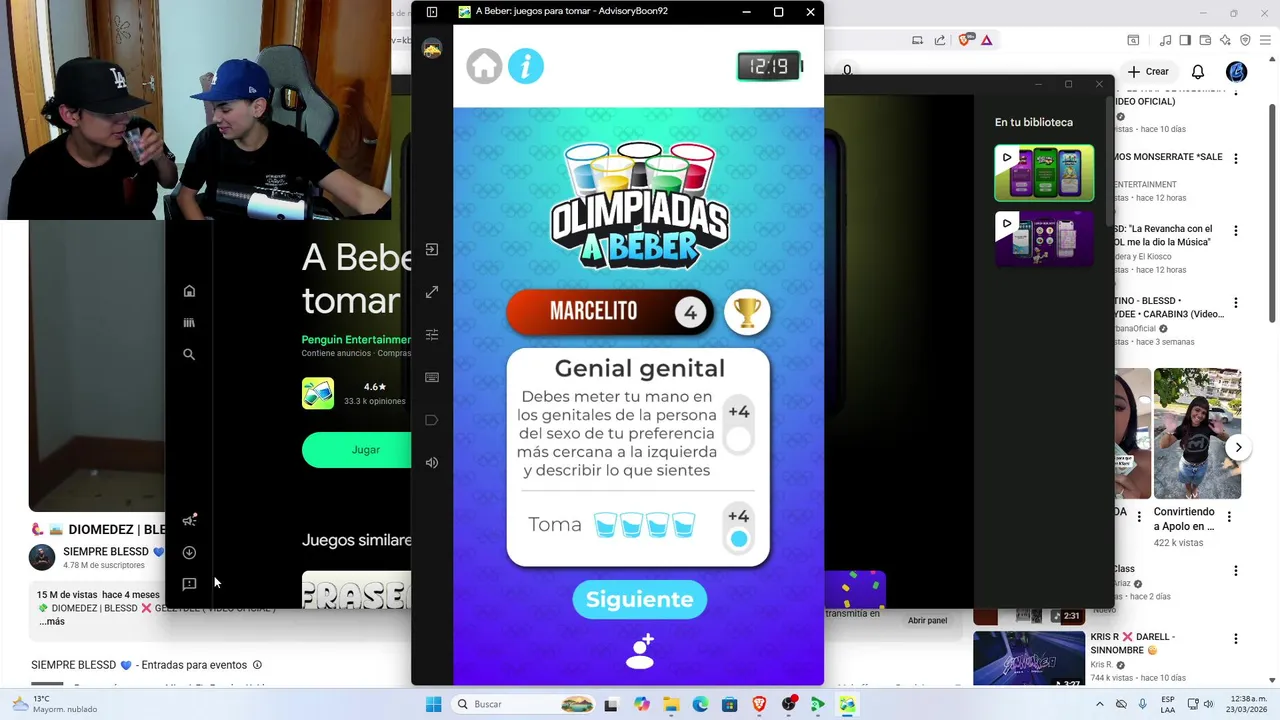The image size is (1280, 720).
Task: Open options menu for 'MOS MONSERRATE' video
Action: point(1236,158)
